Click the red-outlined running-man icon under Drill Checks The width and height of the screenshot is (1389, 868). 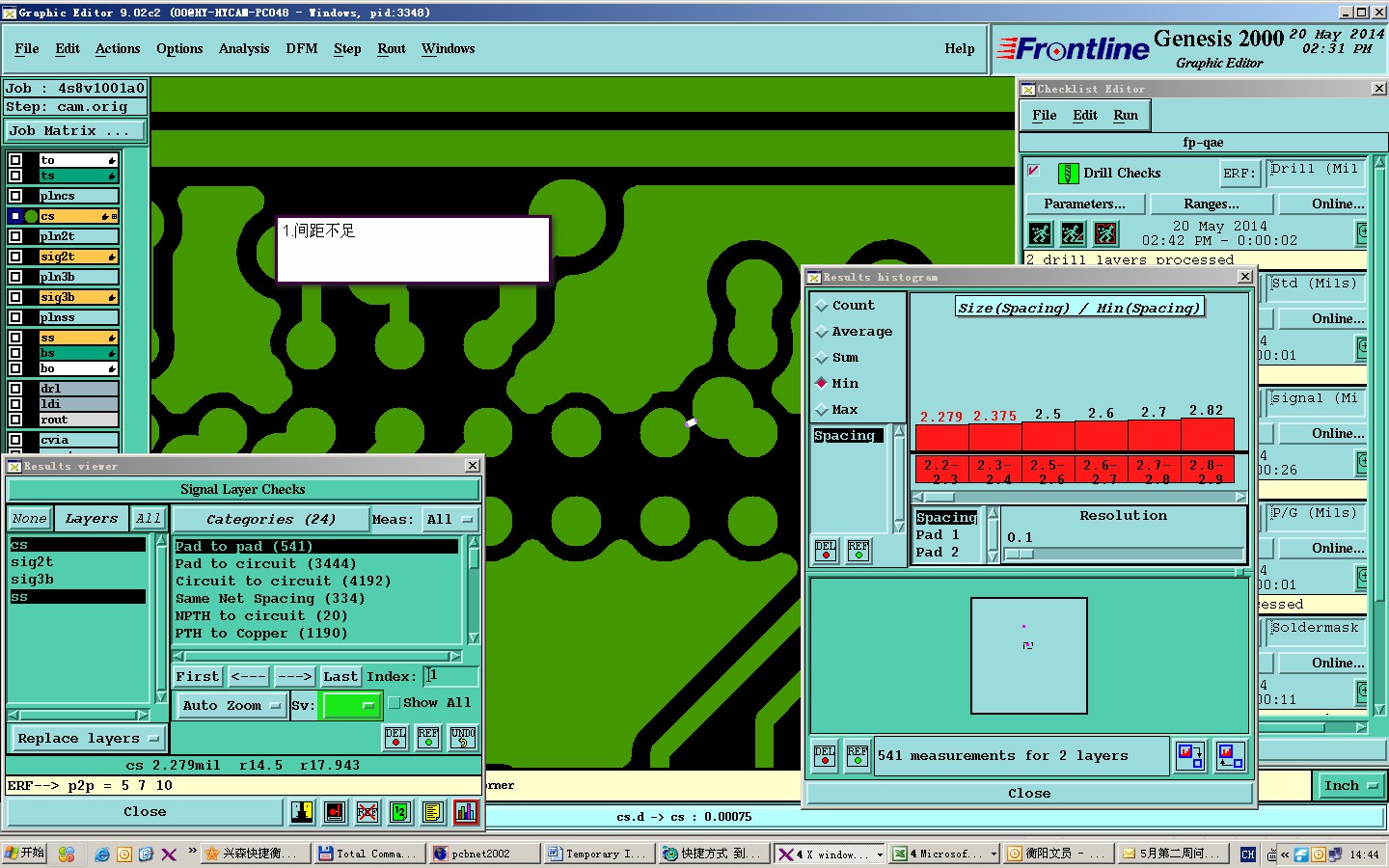1105,233
